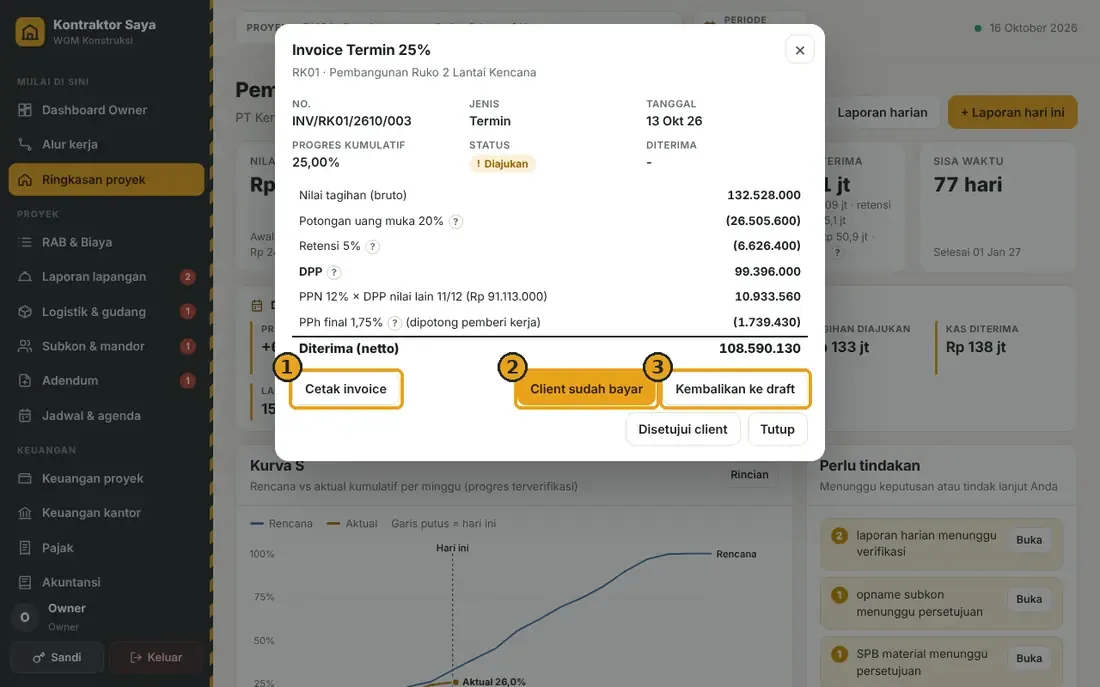Click the Alur kerja flow icon

pyautogui.click(x=25, y=144)
